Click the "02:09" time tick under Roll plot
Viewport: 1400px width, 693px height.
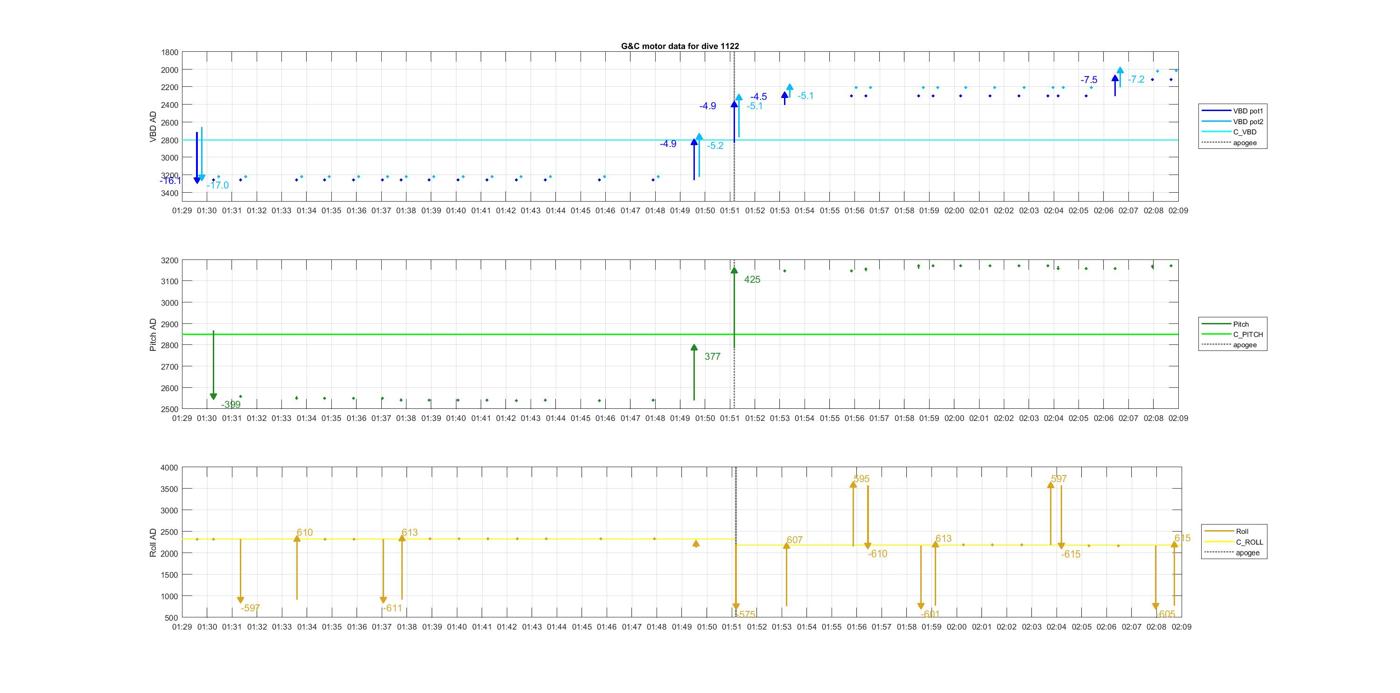(1181, 627)
